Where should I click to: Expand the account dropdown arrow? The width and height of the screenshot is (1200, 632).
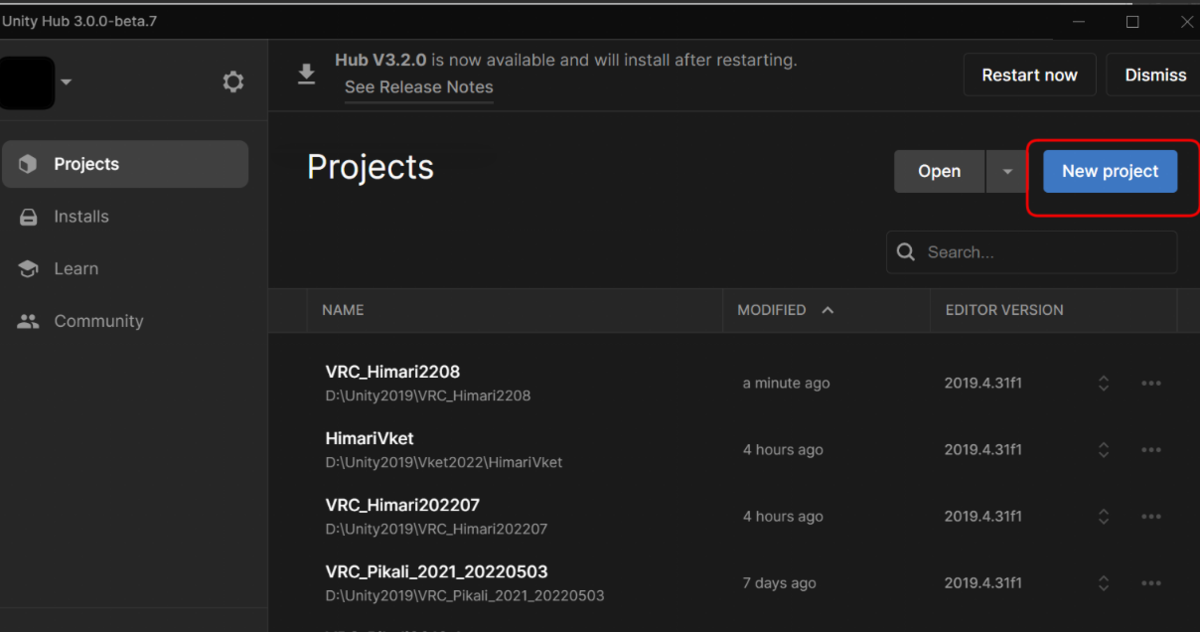point(66,82)
